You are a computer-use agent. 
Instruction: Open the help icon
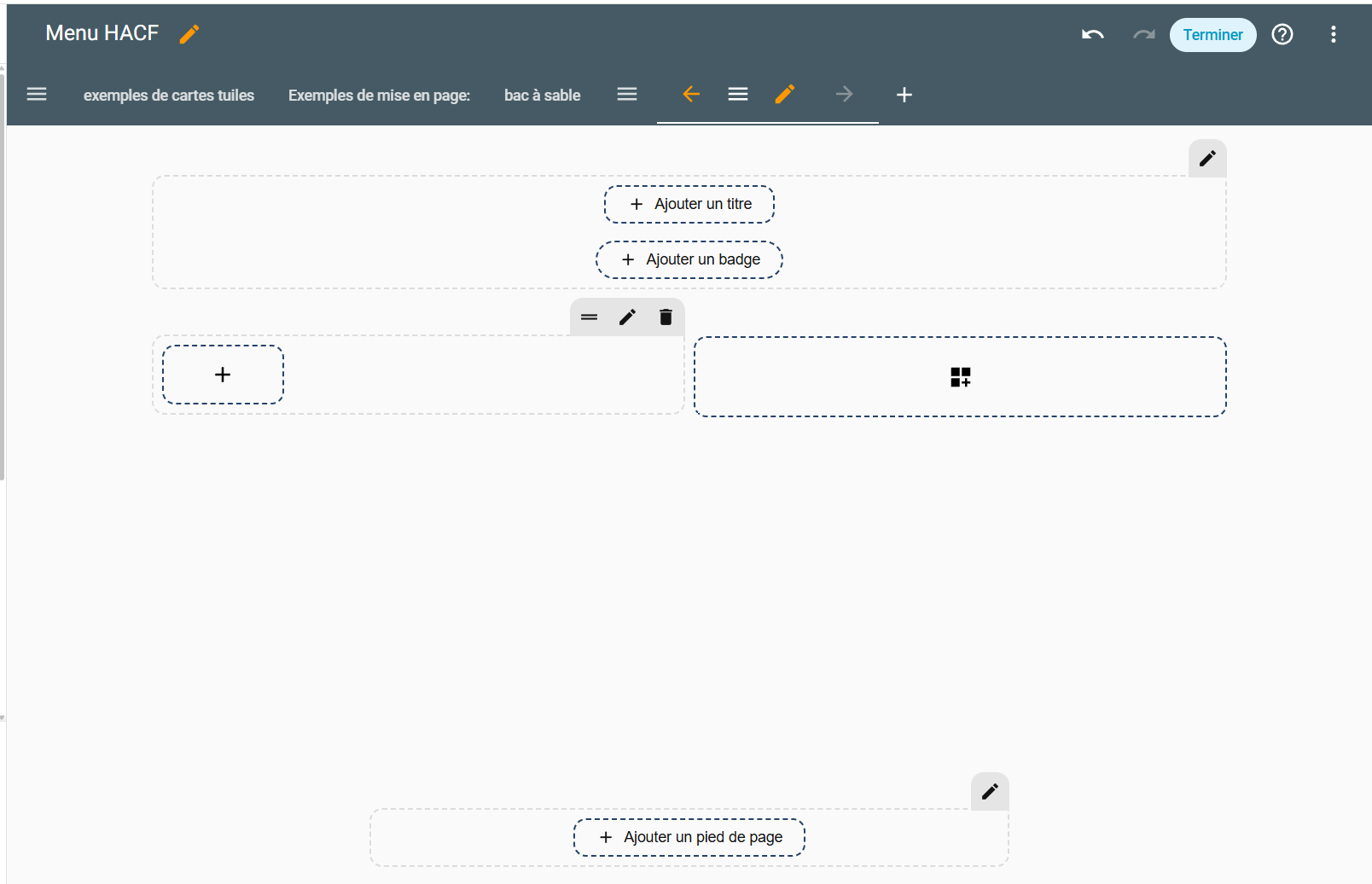click(1282, 35)
